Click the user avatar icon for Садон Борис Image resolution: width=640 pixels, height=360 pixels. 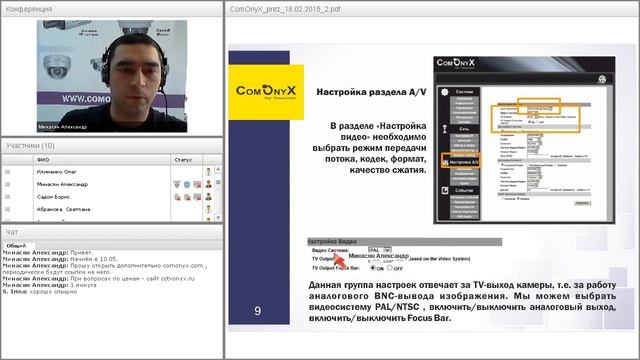[209, 197]
